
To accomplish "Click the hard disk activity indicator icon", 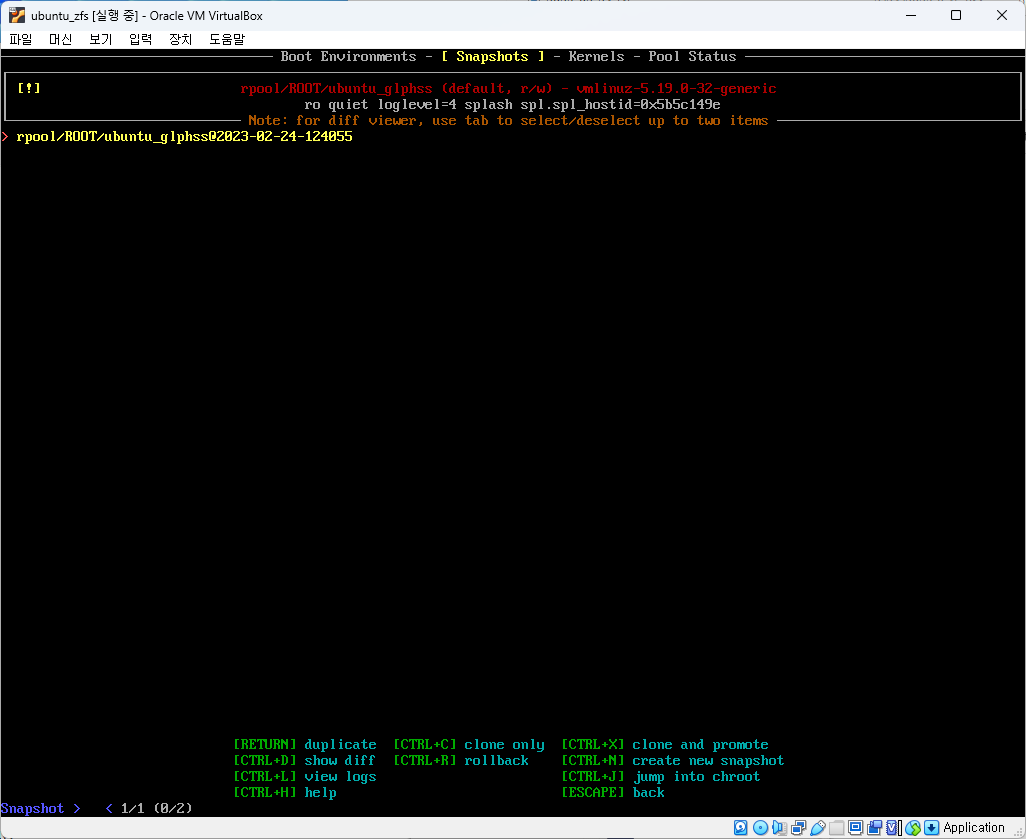I will click(741, 828).
